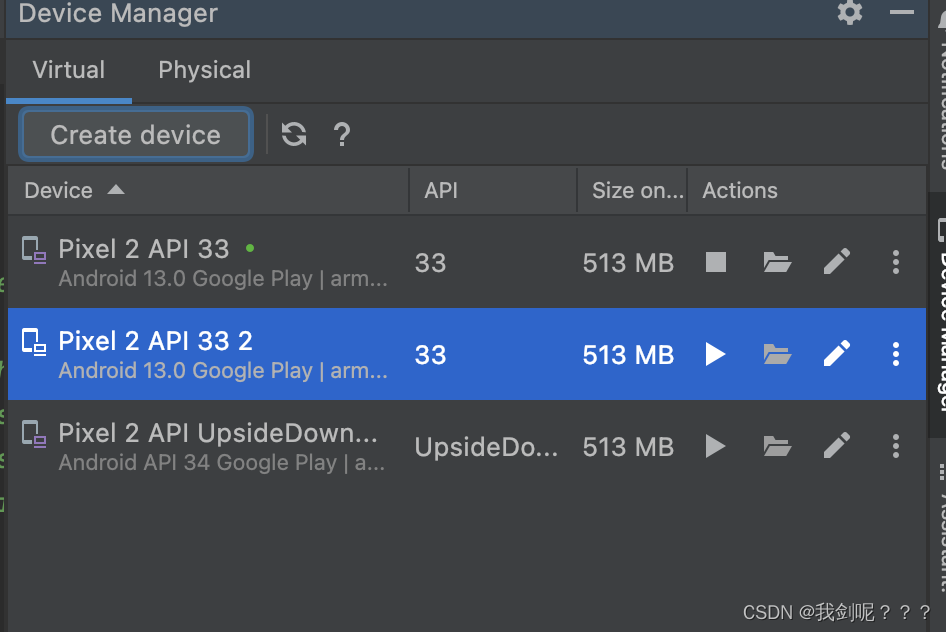Switch to the Physical tab
This screenshot has width=946, height=632.
point(204,70)
